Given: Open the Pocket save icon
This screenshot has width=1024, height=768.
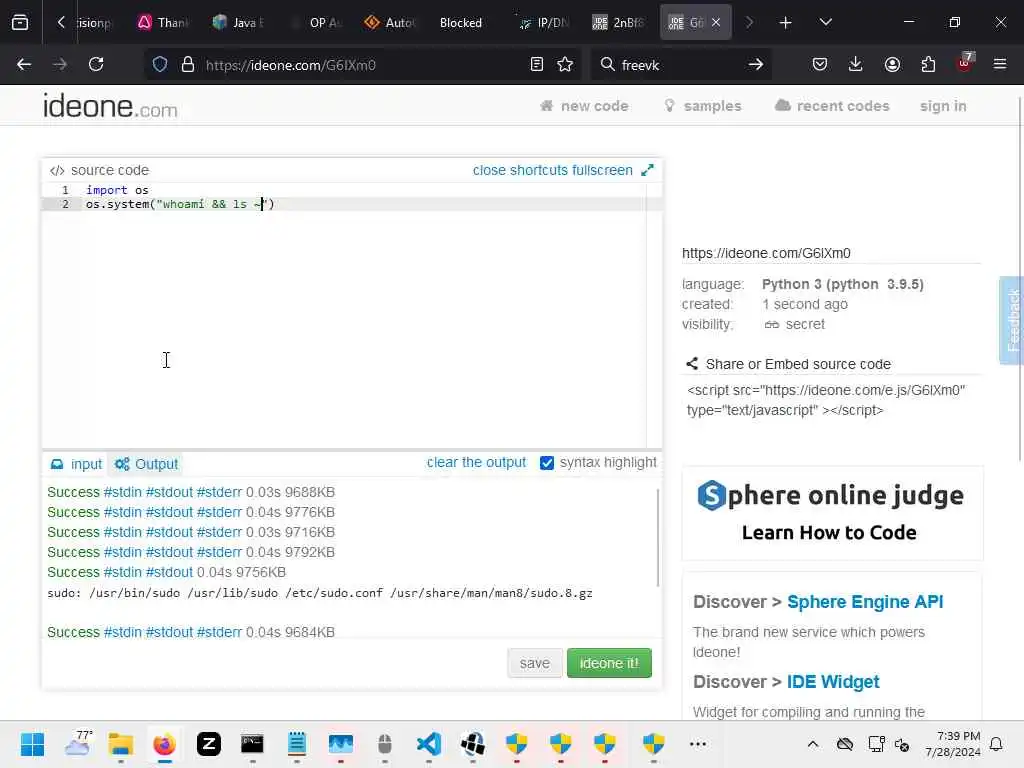Looking at the screenshot, I should click(820, 64).
